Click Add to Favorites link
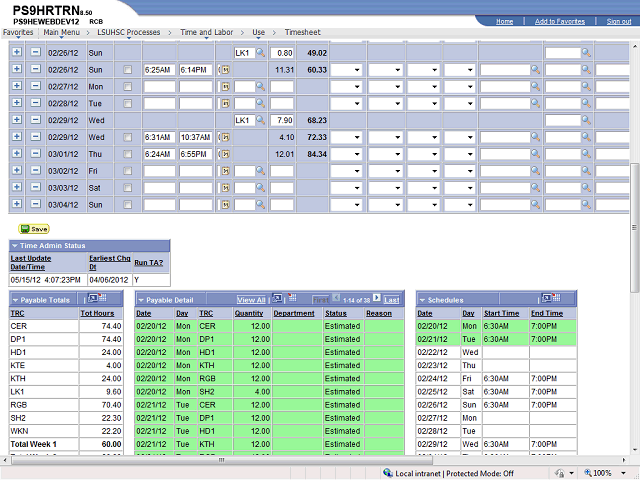 [x=560, y=21]
